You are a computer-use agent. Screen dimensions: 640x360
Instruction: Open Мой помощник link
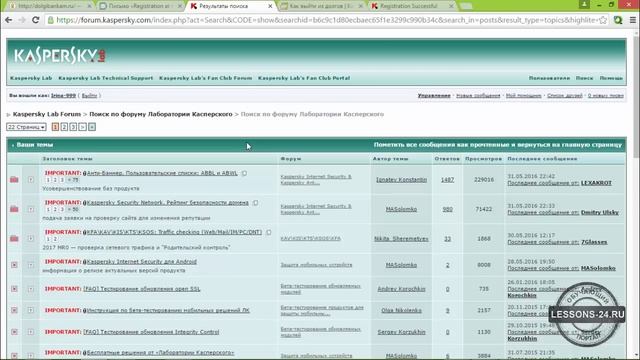pyautogui.click(x=523, y=96)
